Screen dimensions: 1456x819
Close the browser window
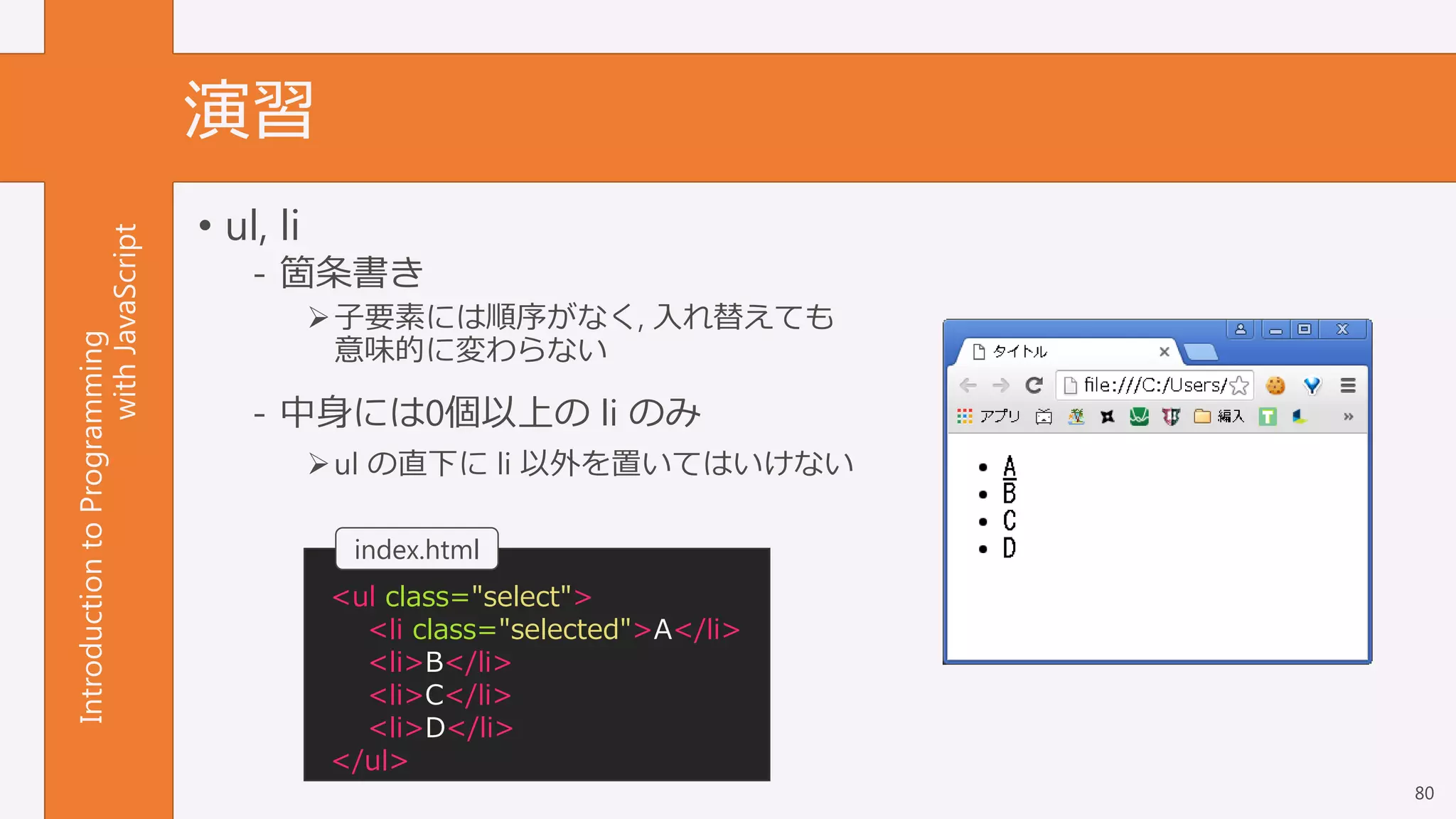[1343, 329]
